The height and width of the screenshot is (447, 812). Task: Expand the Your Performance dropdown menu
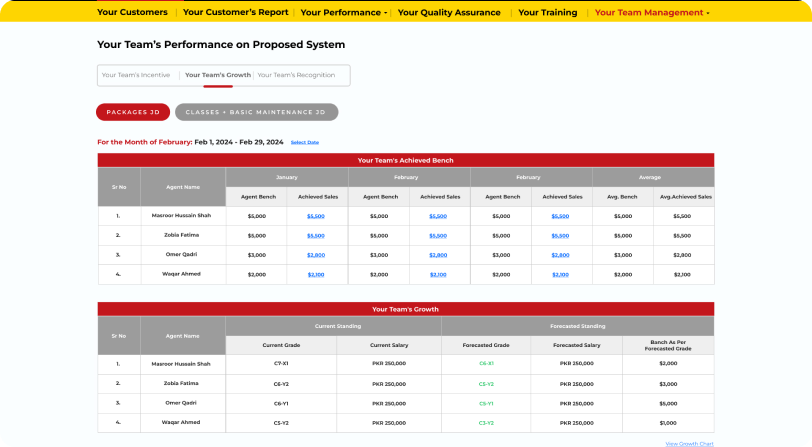[343, 13]
